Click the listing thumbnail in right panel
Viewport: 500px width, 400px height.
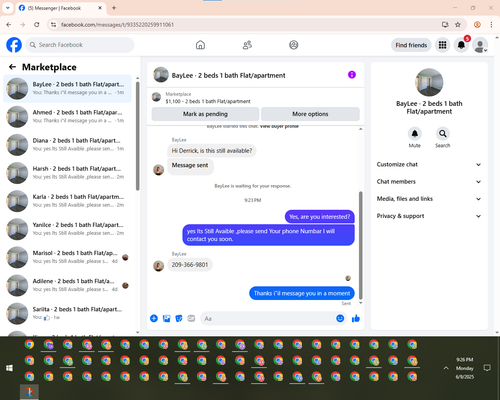pyautogui.click(x=429, y=83)
